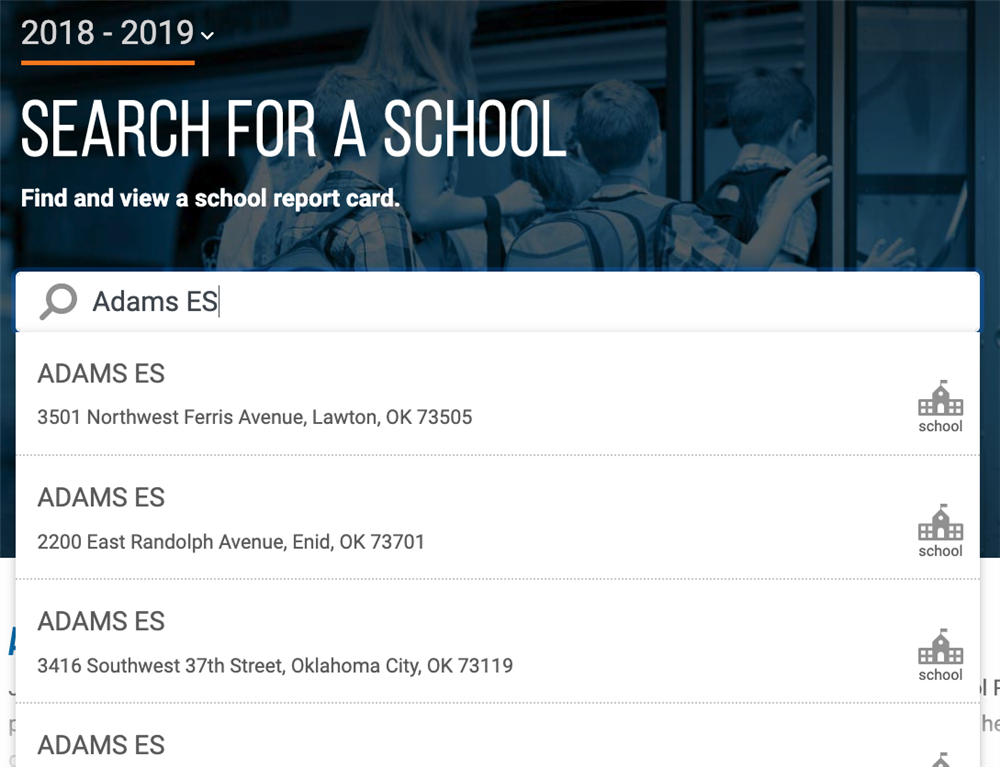Select the fourth ADAMS ES result
Image resolution: width=1000 pixels, height=767 pixels.
pyautogui.click(x=497, y=736)
